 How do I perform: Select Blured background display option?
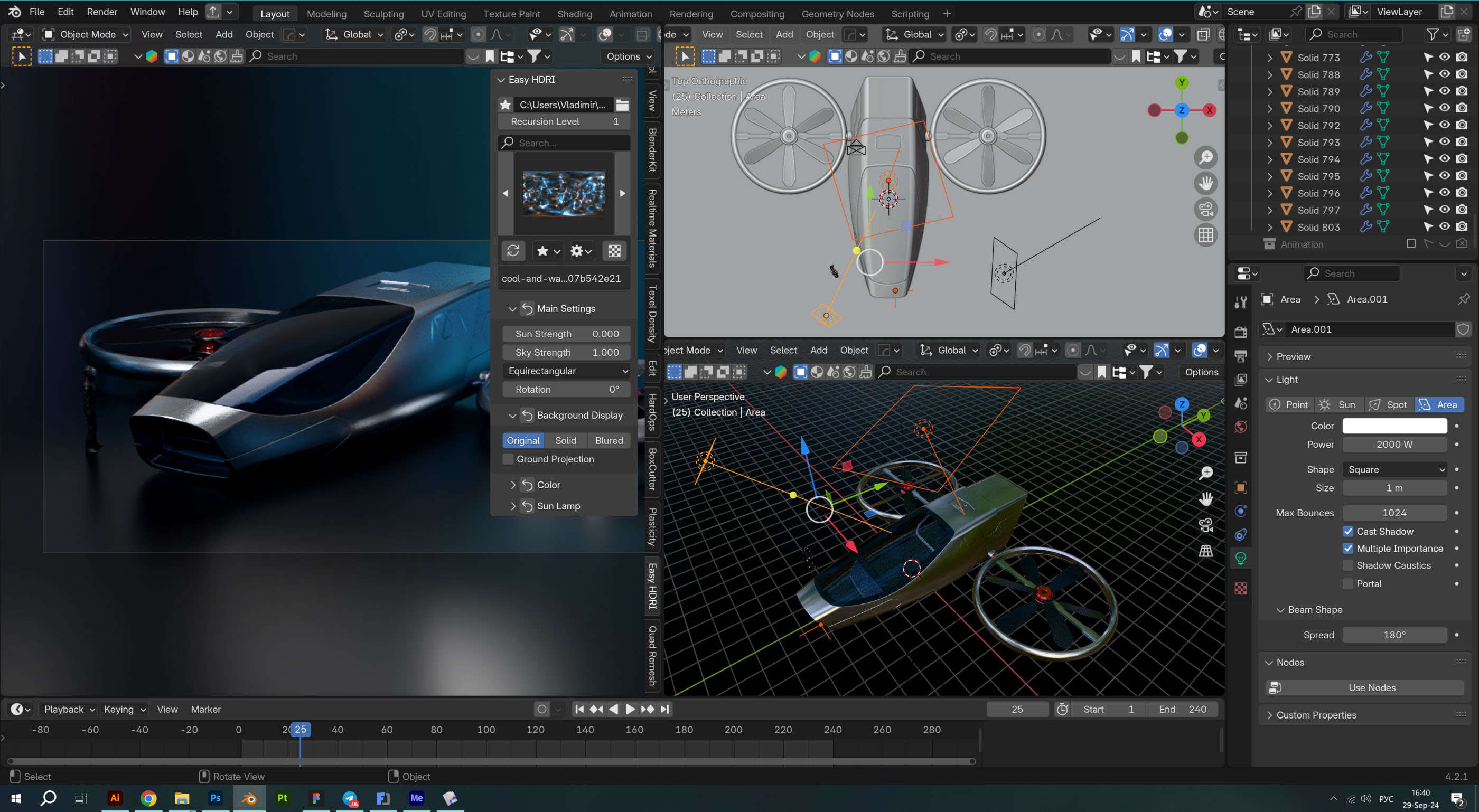click(x=609, y=441)
